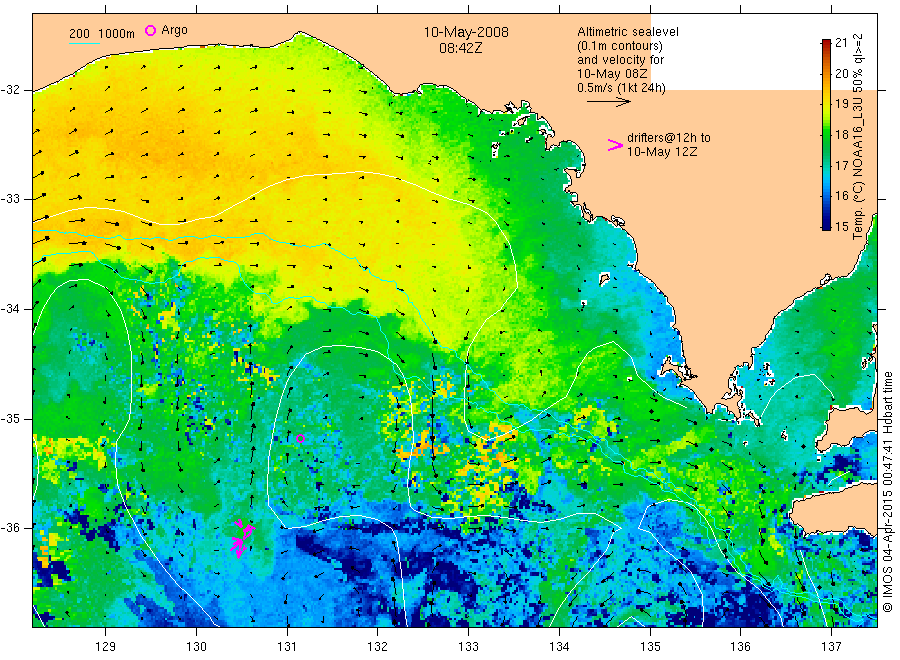900x660 pixels.
Task: Click the '(0.1m contours)' text
Action: (x=620, y=46)
